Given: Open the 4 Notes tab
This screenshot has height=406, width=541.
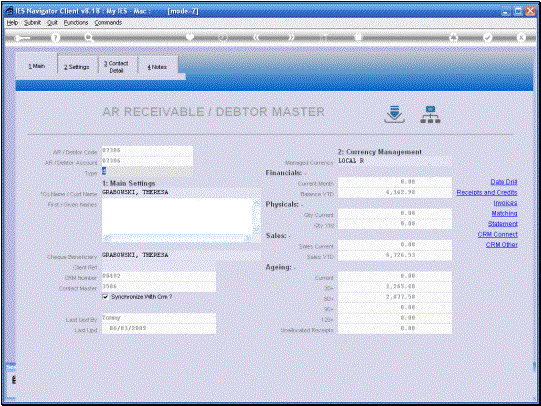Looking at the screenshot, I should pos(157,67).
